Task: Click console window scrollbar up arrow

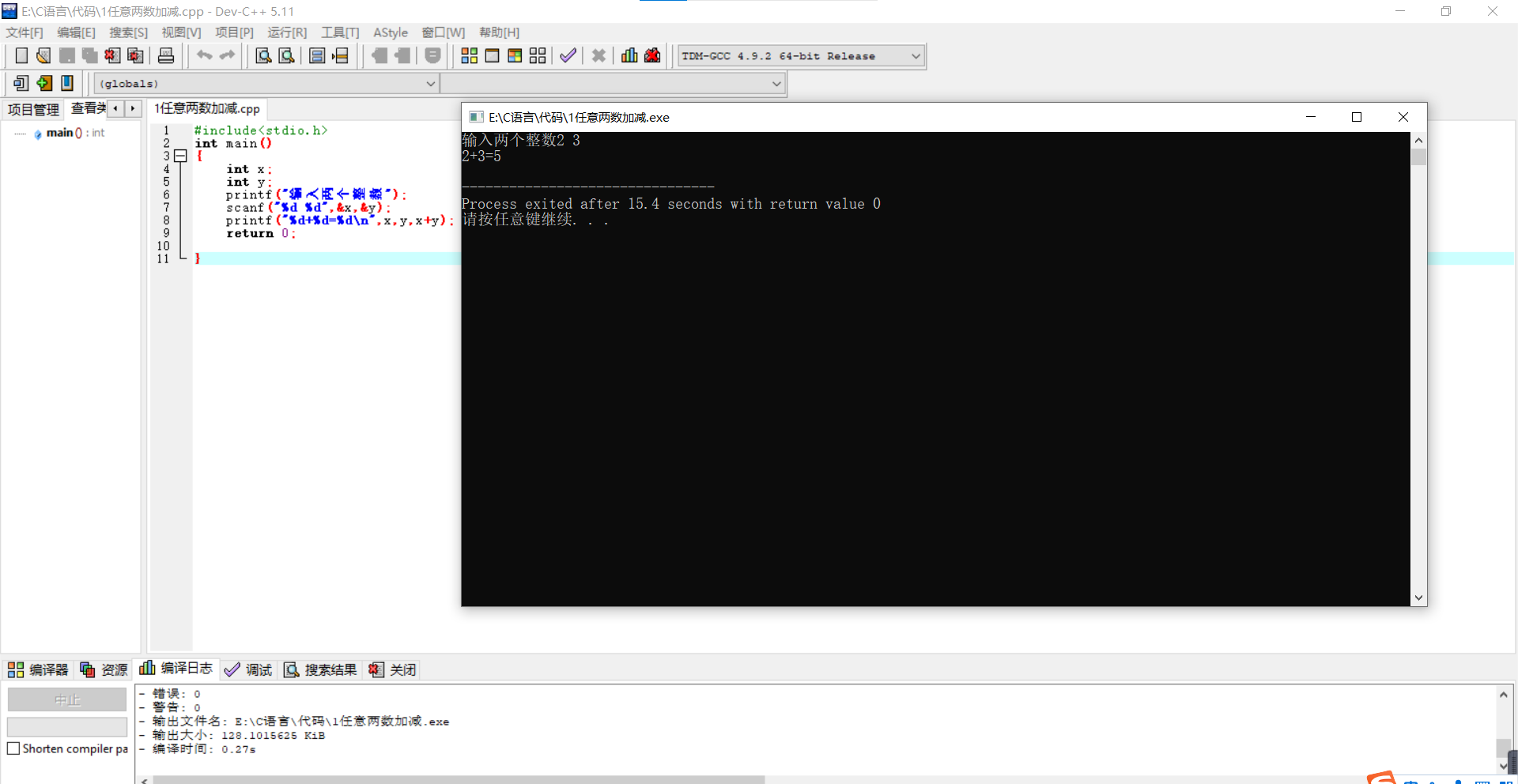Action: click(1418, 140)
